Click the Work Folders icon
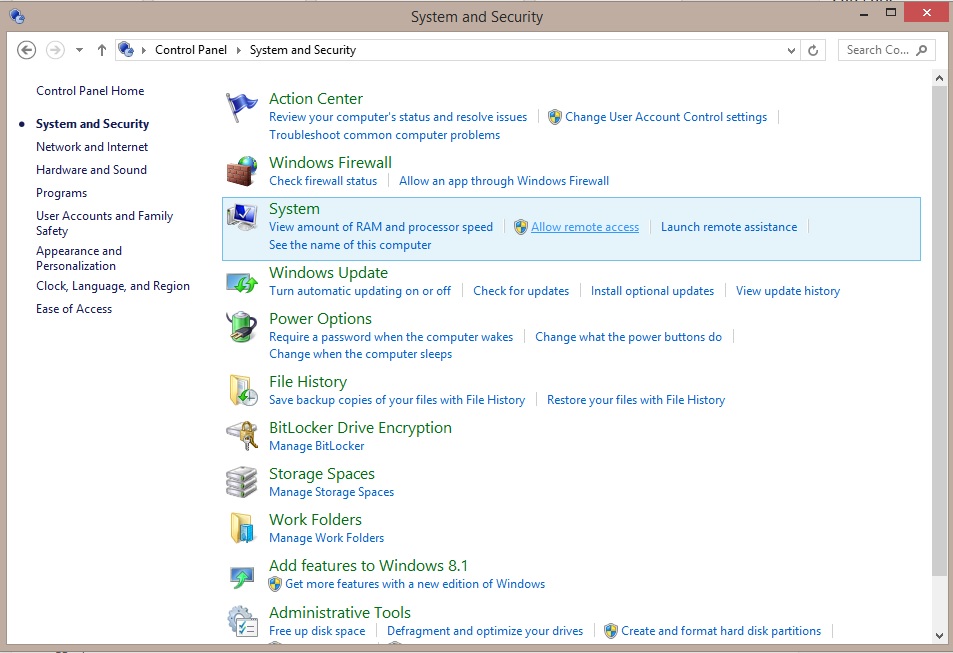This screenshot has width=953, height=653. coord(242,527)
